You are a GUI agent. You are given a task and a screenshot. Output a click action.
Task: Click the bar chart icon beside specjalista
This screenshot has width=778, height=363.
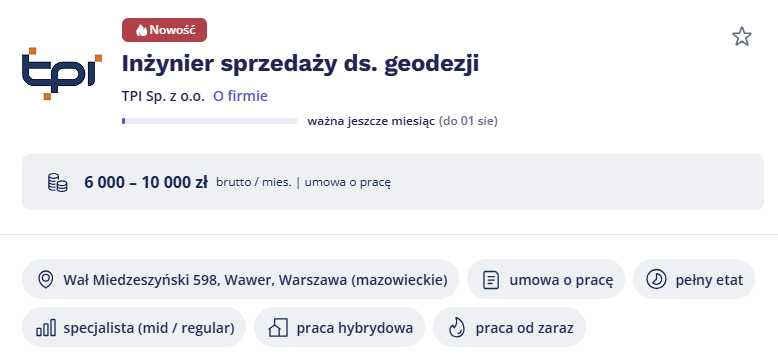(x=46, y=328)
